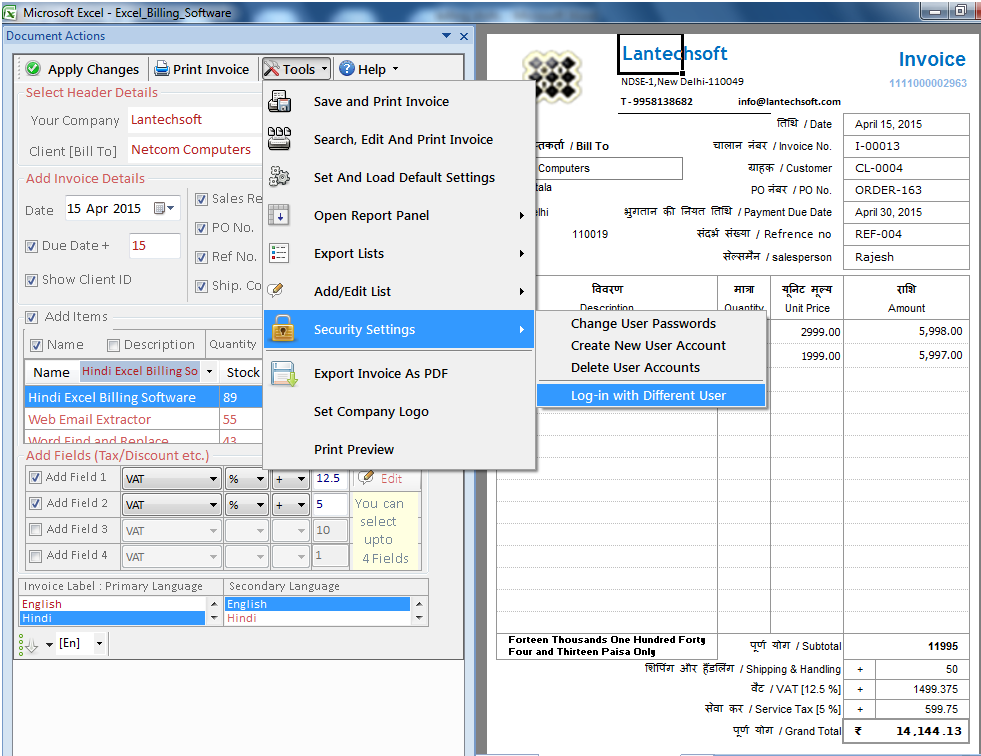981x756 pixels.
Task: Click the Your Company field Lantechsoft
Action: pos(194,120)
